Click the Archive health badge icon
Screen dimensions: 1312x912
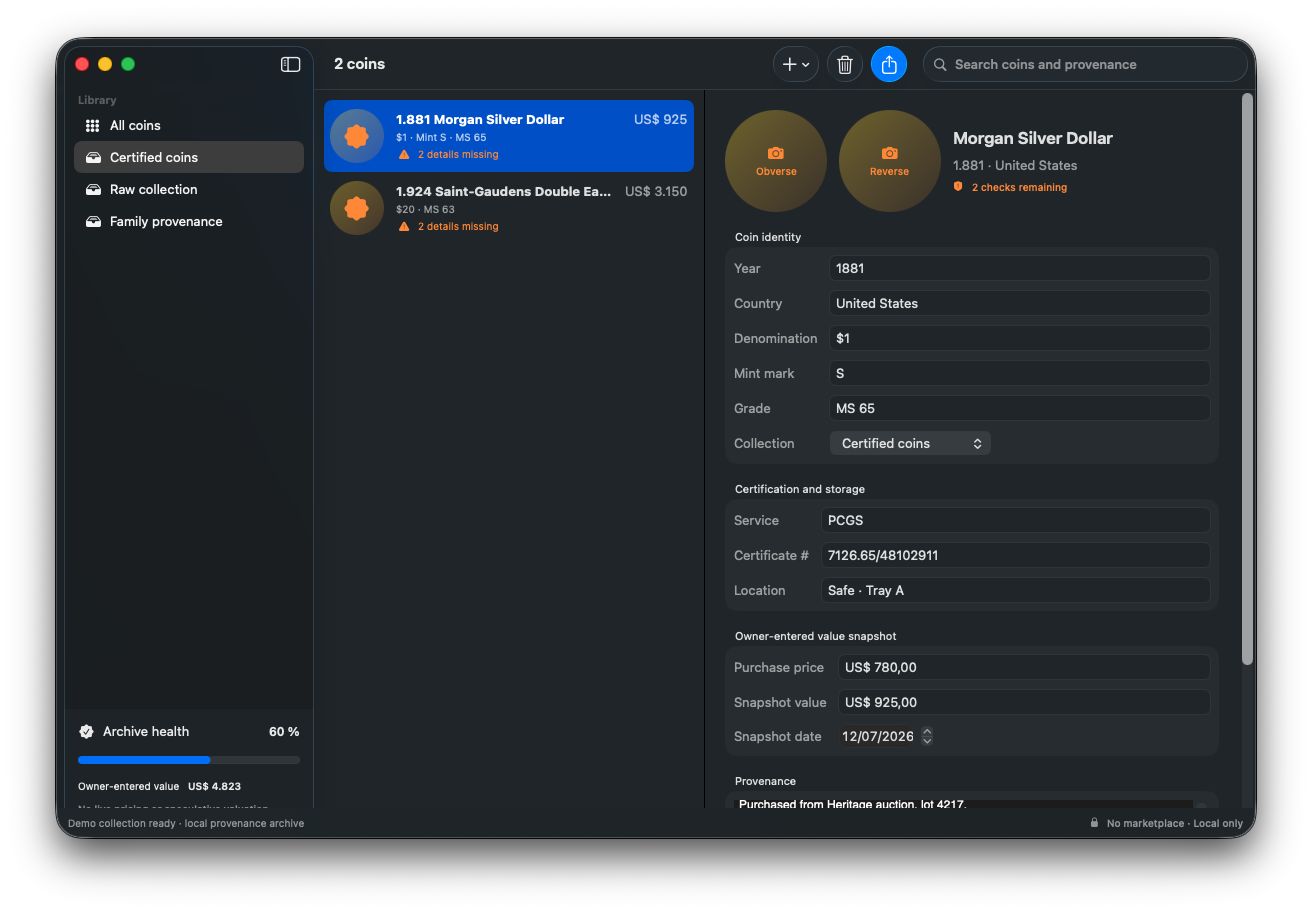87,731
